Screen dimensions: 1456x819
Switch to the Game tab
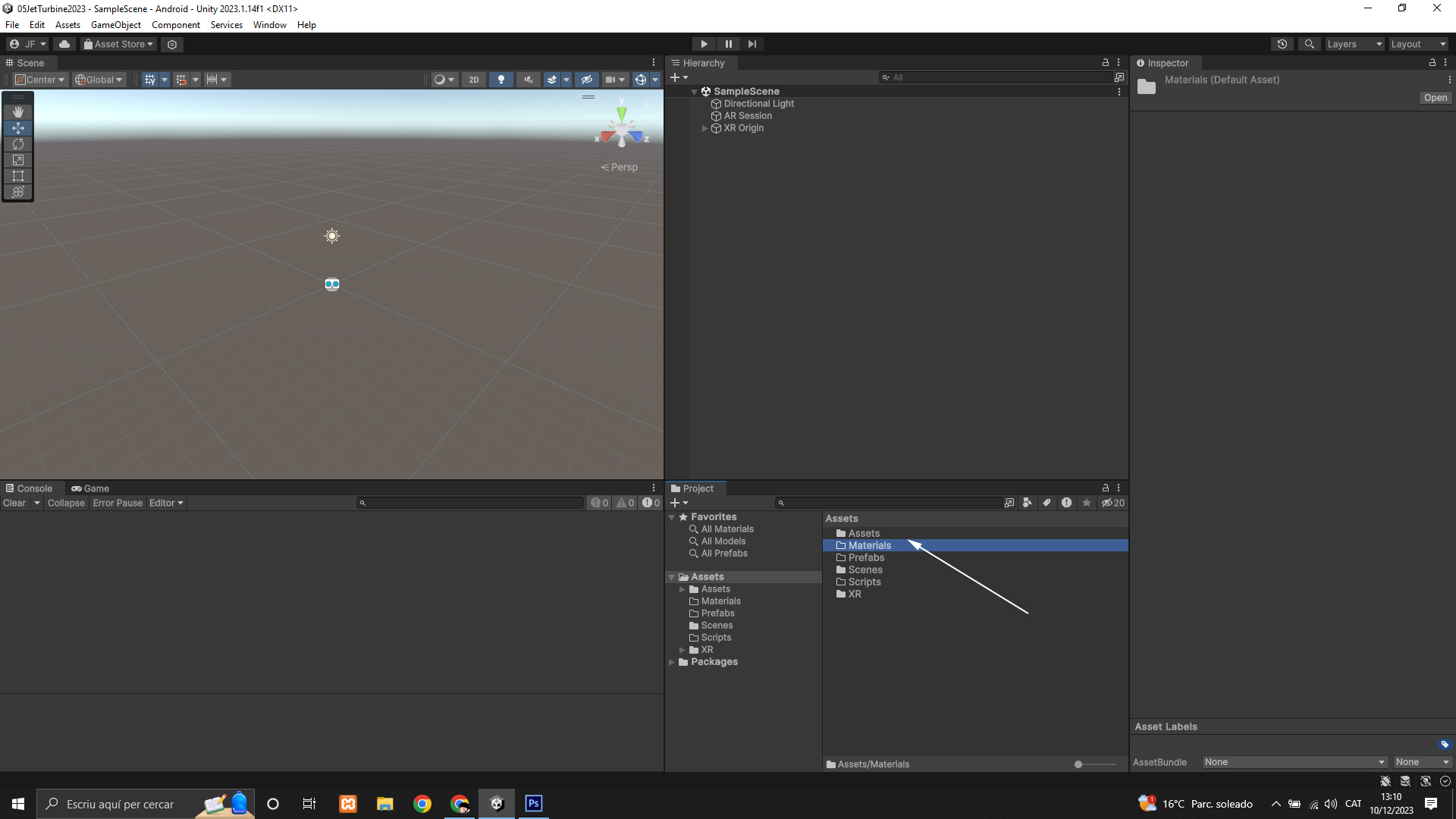pos(90,488)
